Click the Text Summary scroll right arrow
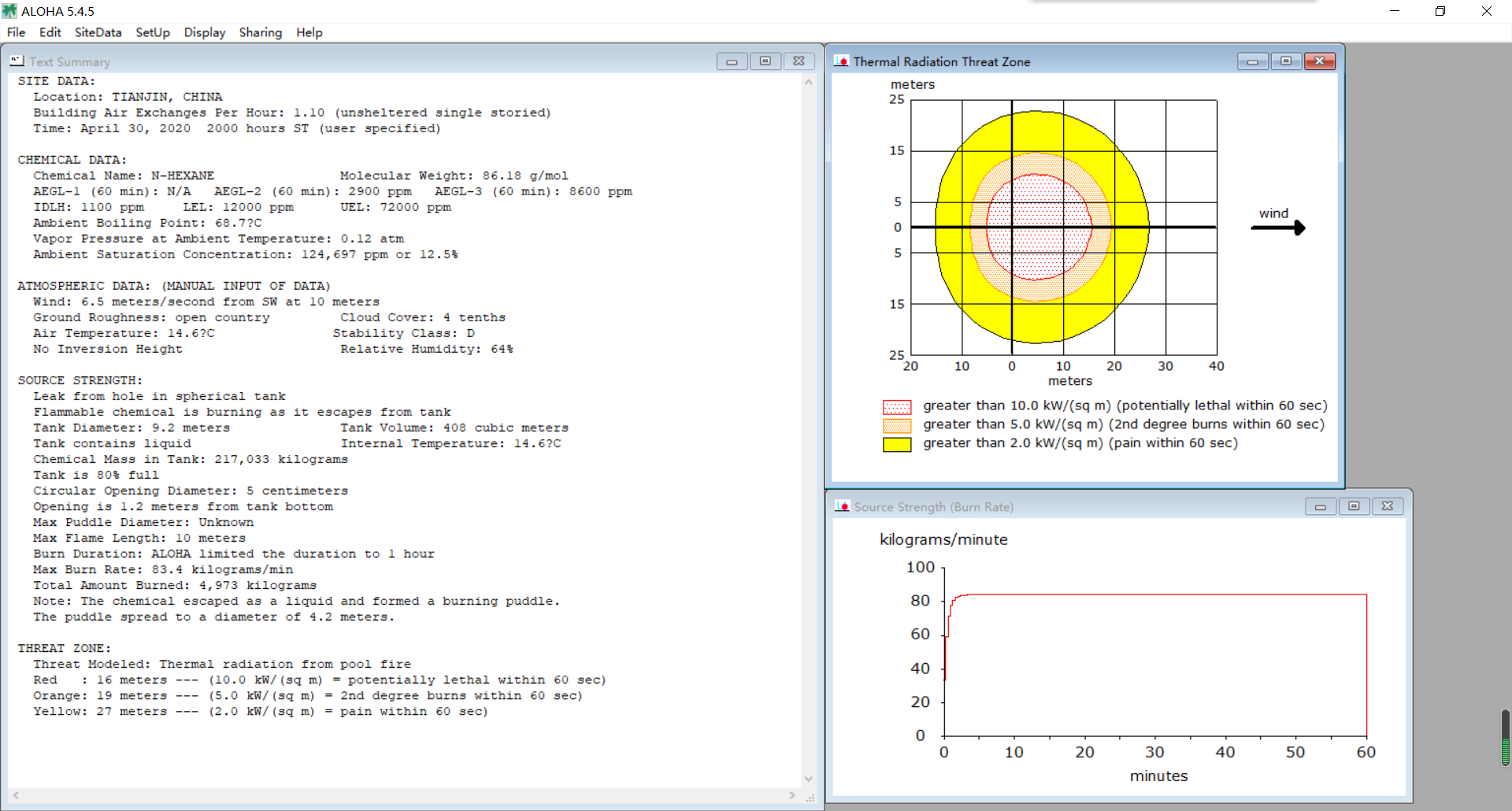1512x811 pixels. (792, 795)
